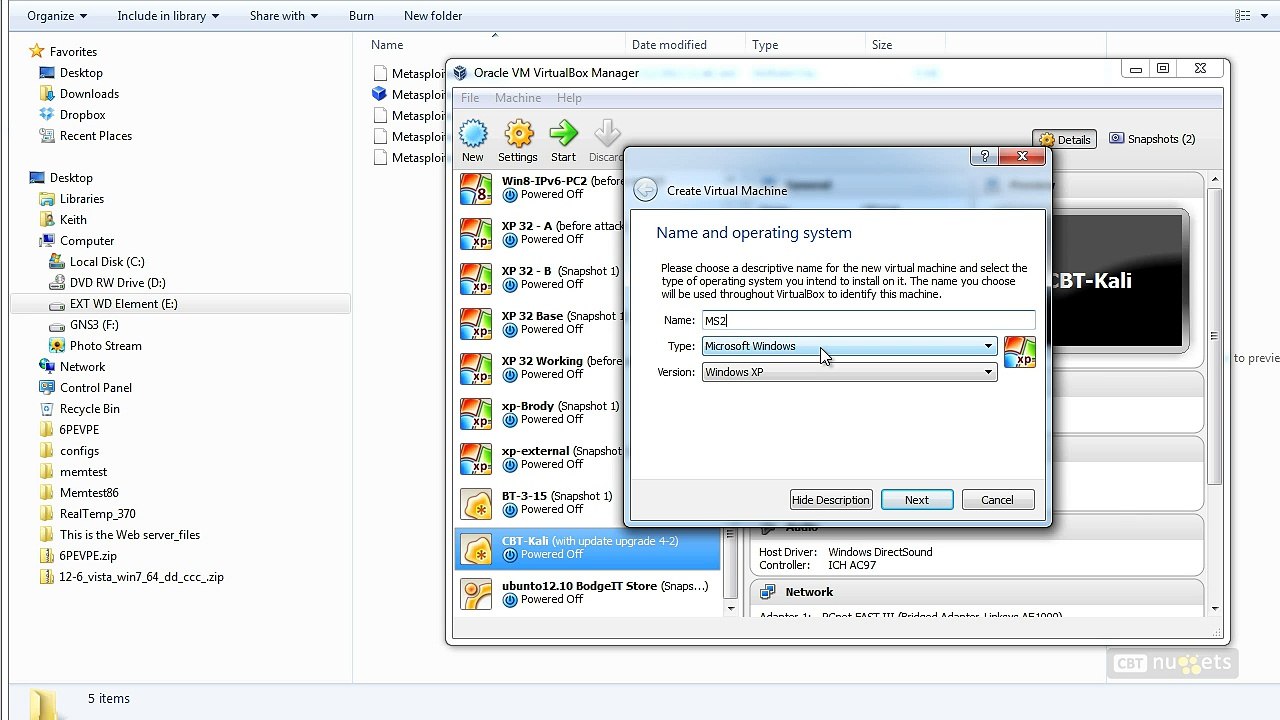Open the Type dropdown in the dialog
Image resolution: width=1280 pixels, height=720 pixels.
849,346
